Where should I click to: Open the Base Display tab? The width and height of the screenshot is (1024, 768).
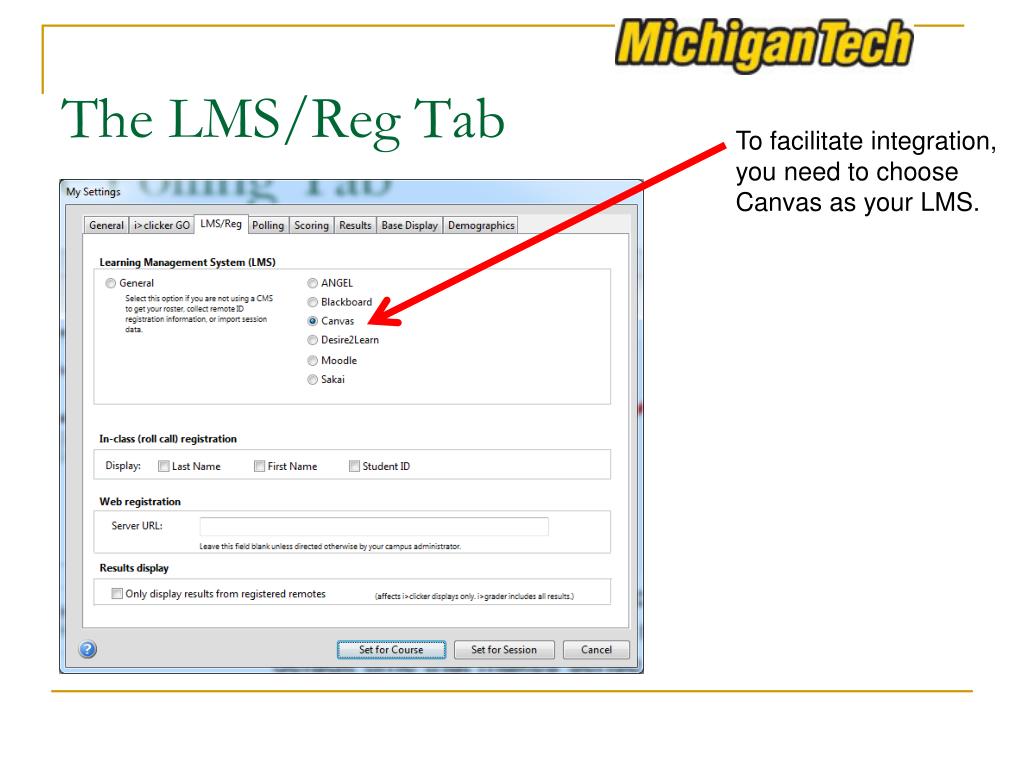[409, 225]
